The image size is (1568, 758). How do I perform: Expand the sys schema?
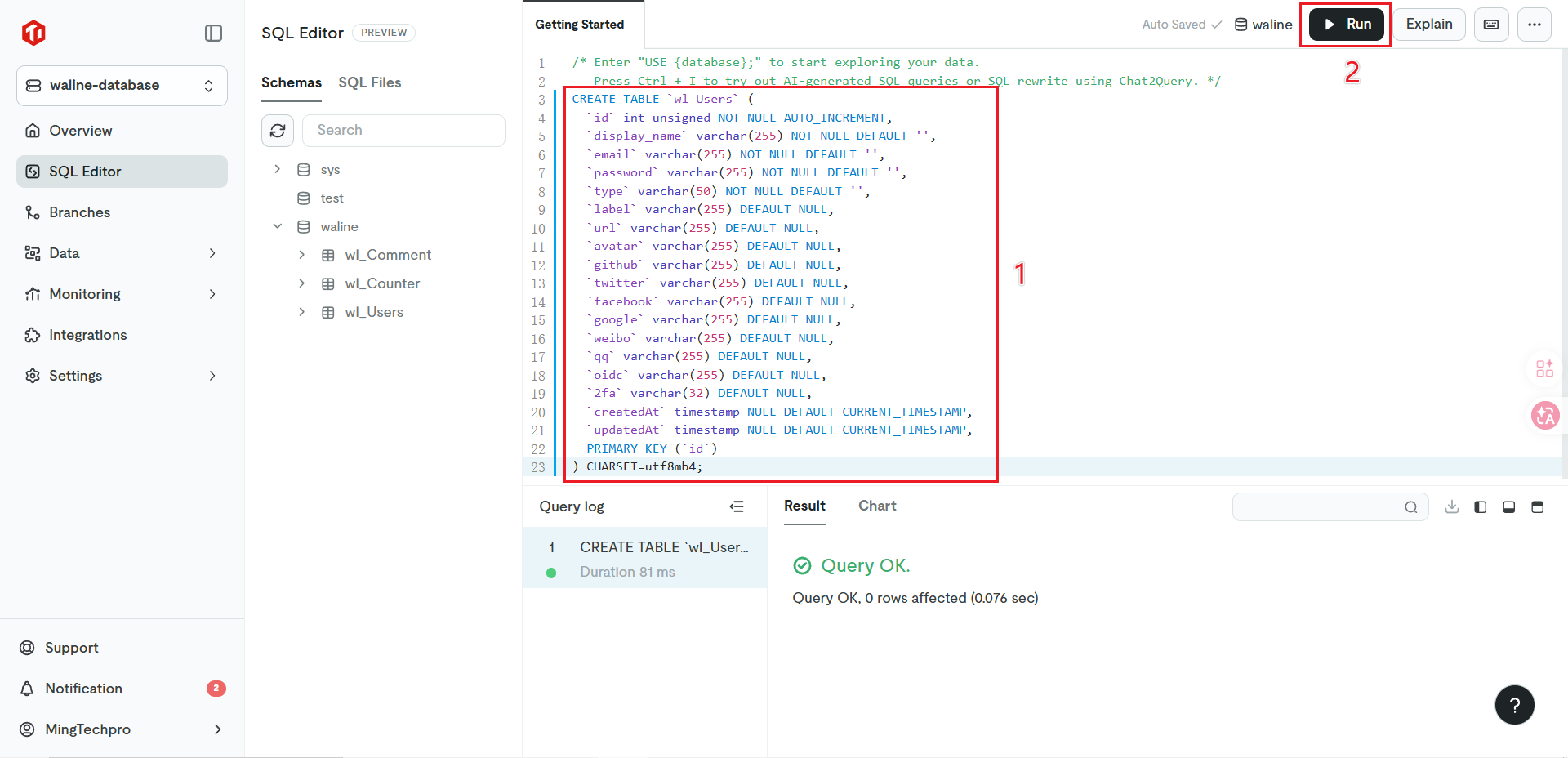pyautogui.click(x=278, y=169)
